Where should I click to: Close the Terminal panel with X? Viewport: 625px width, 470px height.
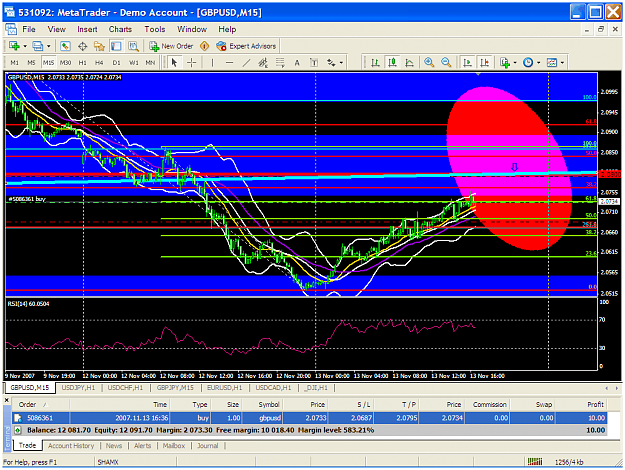pos(7,399)
